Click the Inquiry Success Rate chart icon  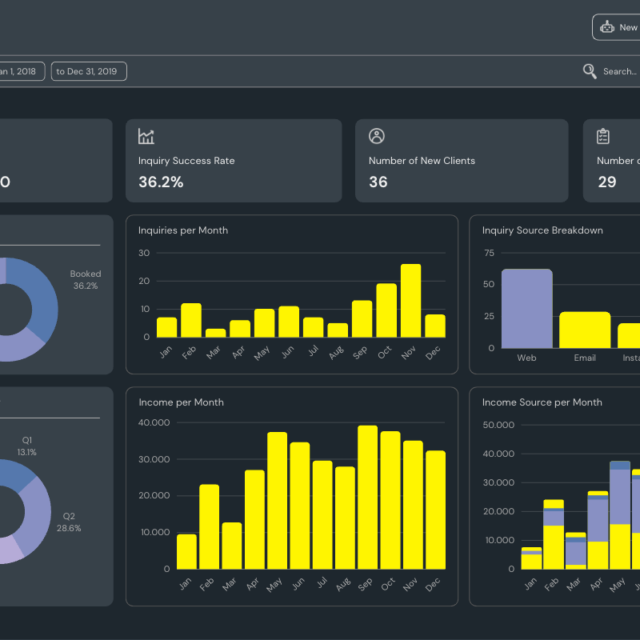click(146, 137)
